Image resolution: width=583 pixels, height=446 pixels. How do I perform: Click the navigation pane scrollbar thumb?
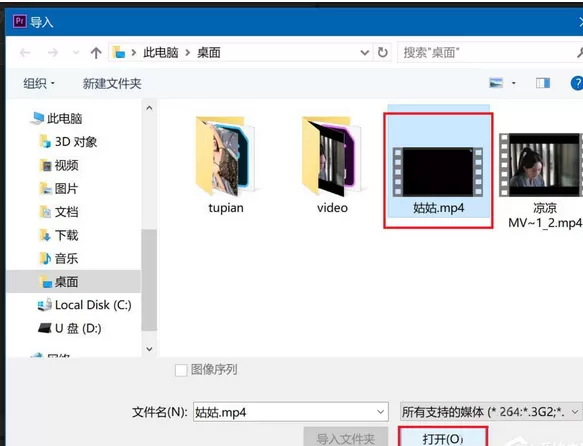149,280
